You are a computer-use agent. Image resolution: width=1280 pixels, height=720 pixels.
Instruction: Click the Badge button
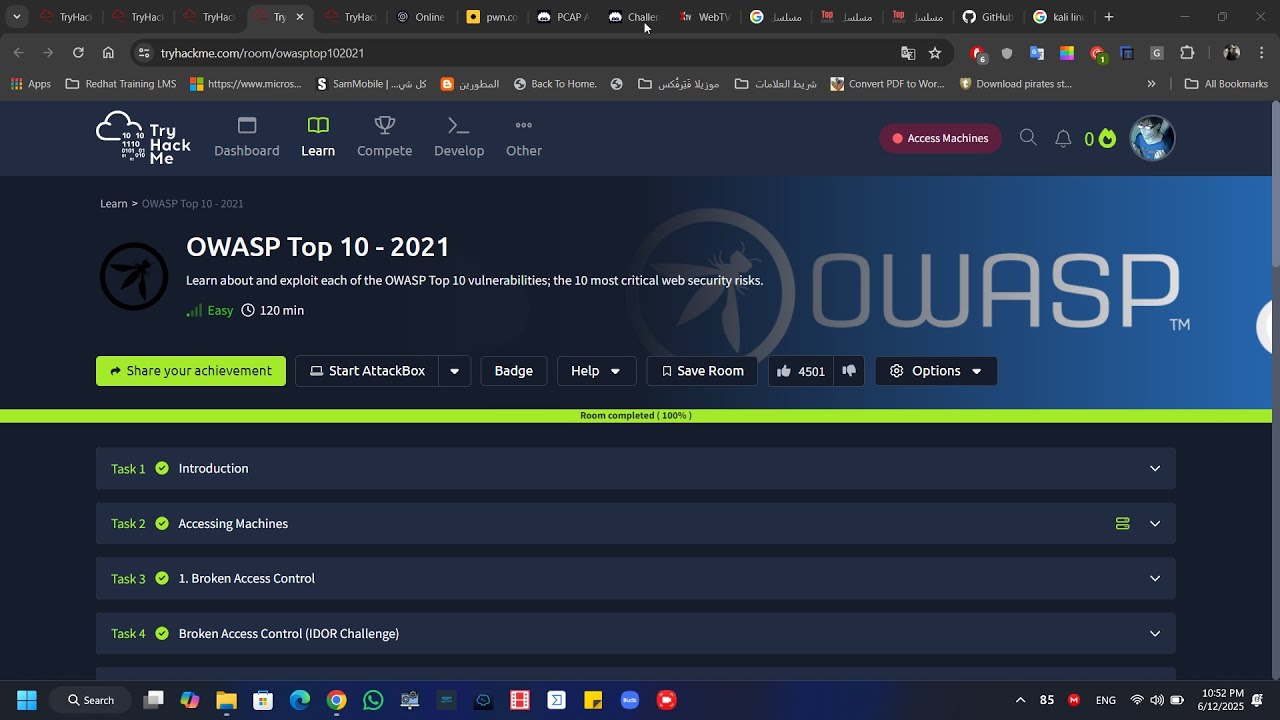coord(514,371)
